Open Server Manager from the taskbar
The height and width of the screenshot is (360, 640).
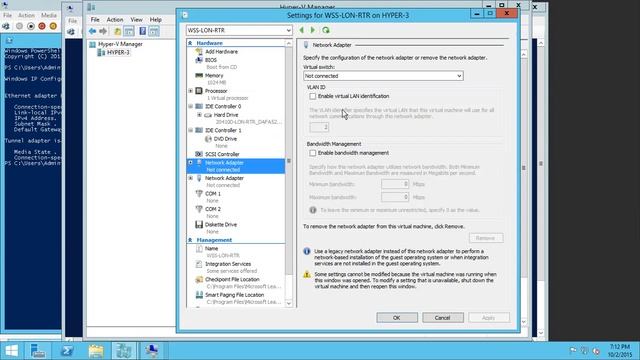point(38,351)
